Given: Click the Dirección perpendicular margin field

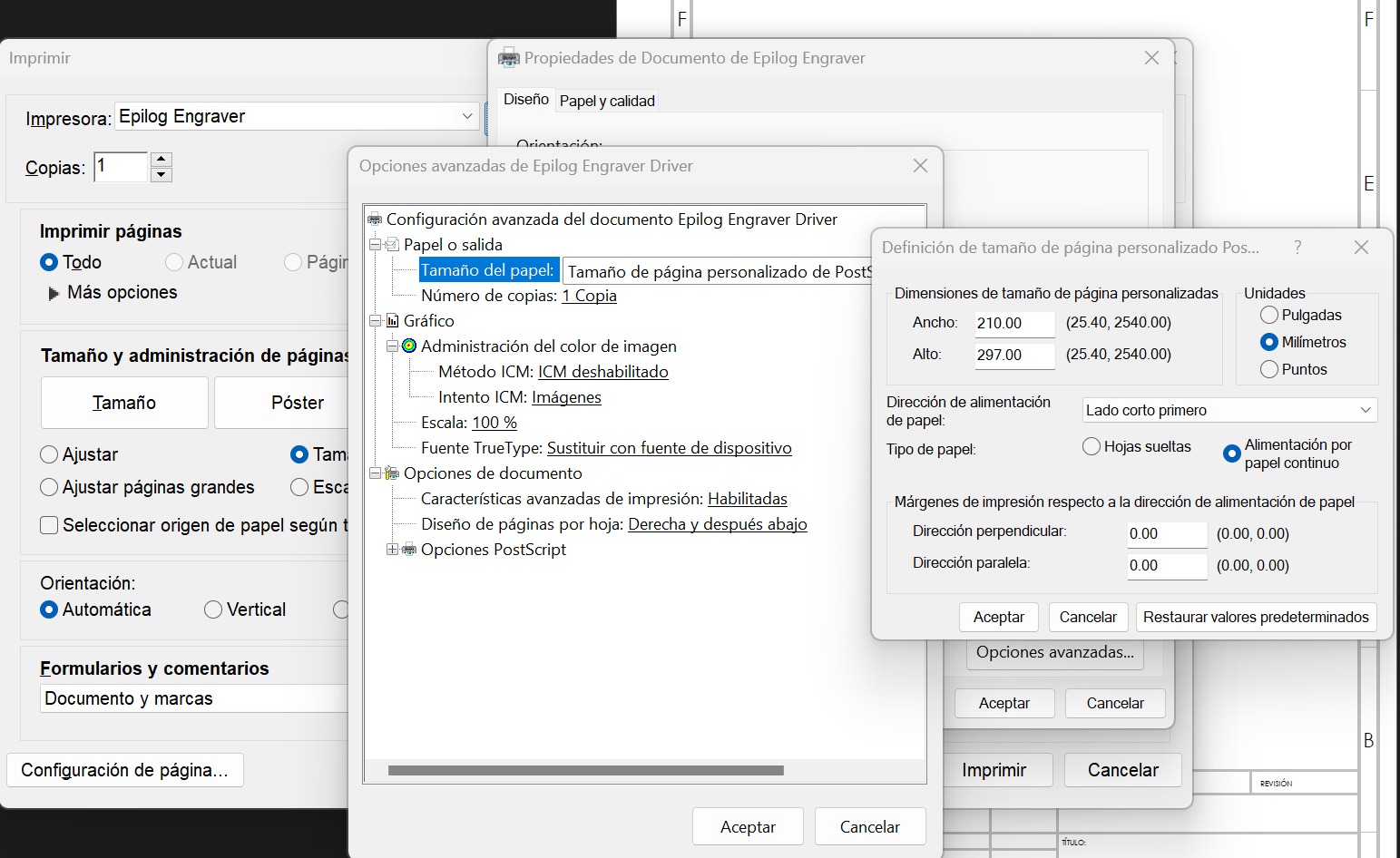Looking at the screenshot, I should tap(1167, 534).
